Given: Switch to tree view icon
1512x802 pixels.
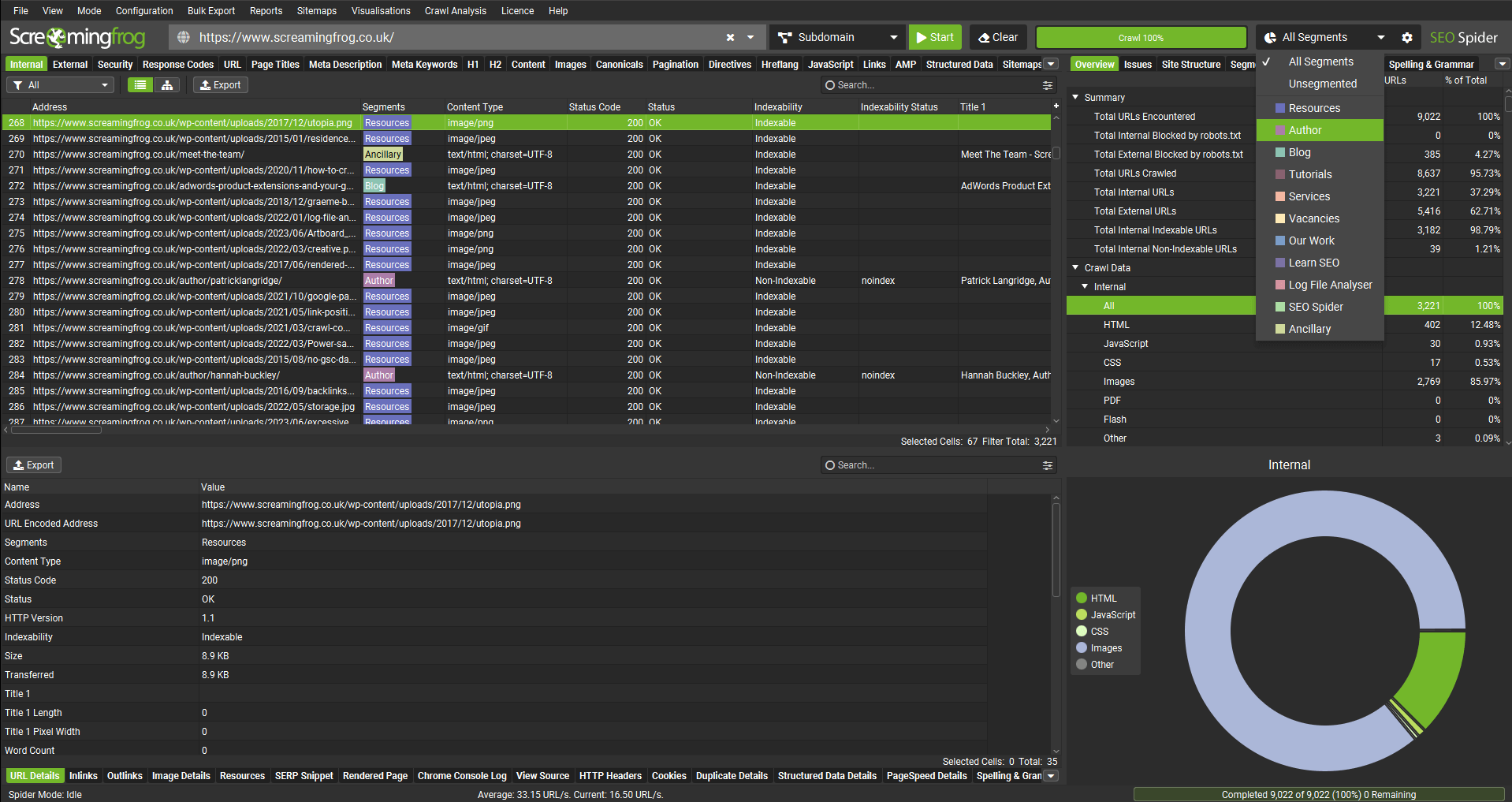Looking at the screenshot, I should (167, 85).
